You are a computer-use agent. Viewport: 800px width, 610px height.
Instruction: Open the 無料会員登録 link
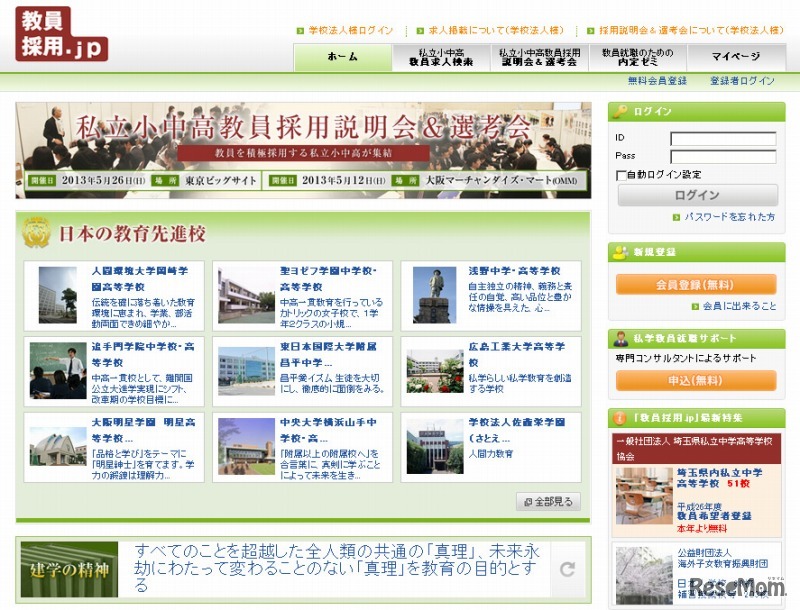tap(657, 81)
